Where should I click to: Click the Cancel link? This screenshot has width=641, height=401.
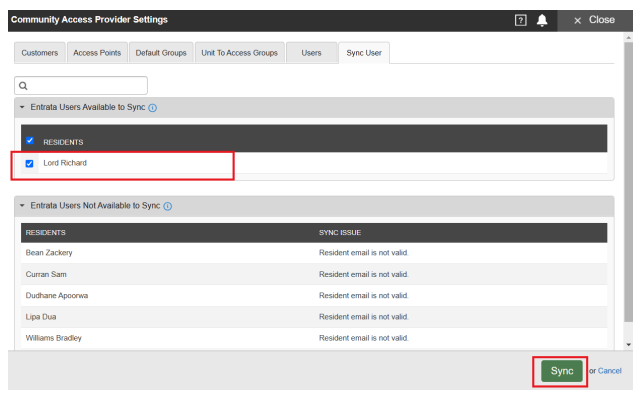tap(610, 371)
